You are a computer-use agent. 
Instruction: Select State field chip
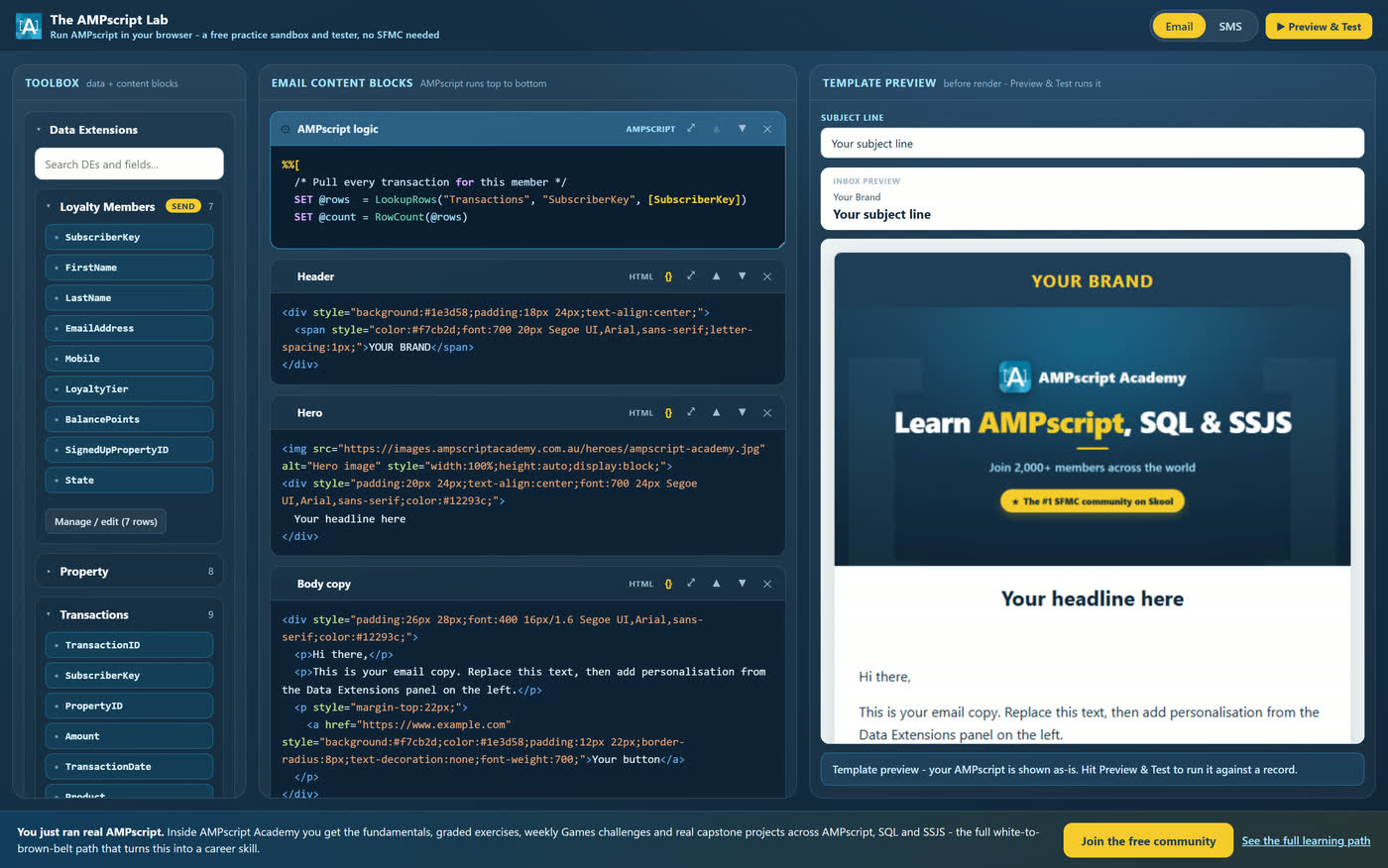(129, 480)
